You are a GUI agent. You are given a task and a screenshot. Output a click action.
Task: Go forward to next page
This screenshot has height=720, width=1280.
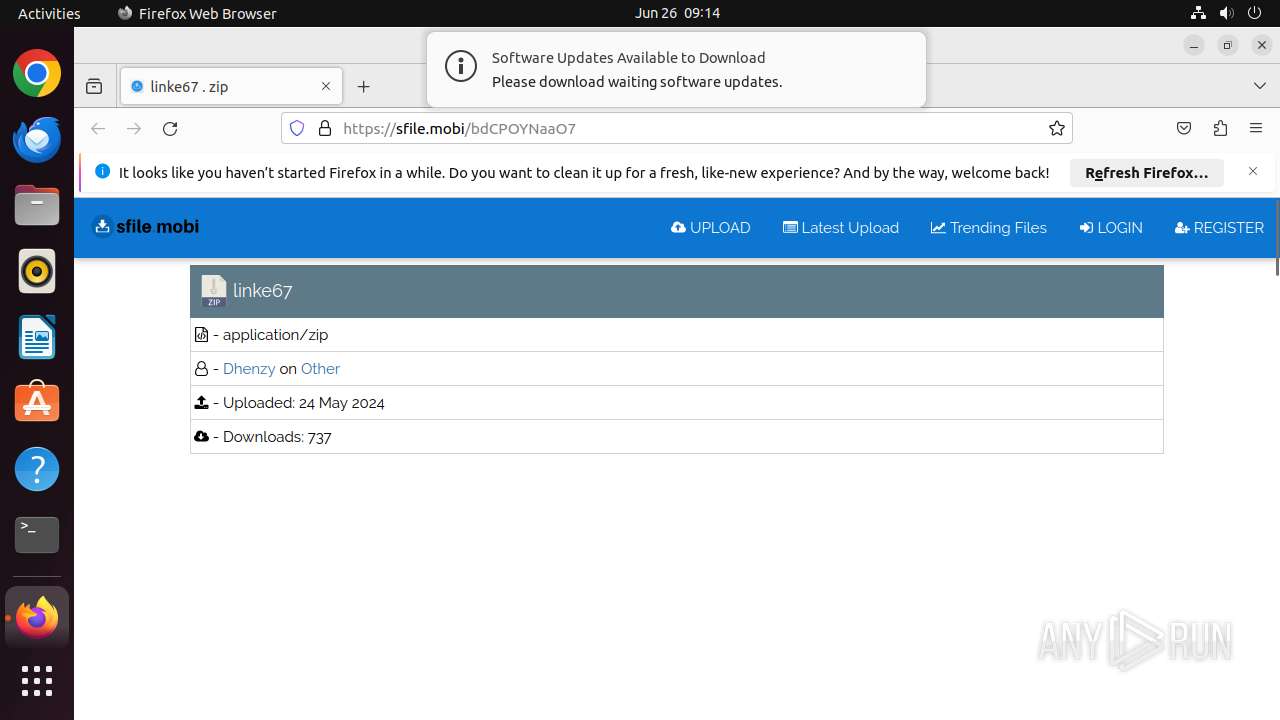134,128
